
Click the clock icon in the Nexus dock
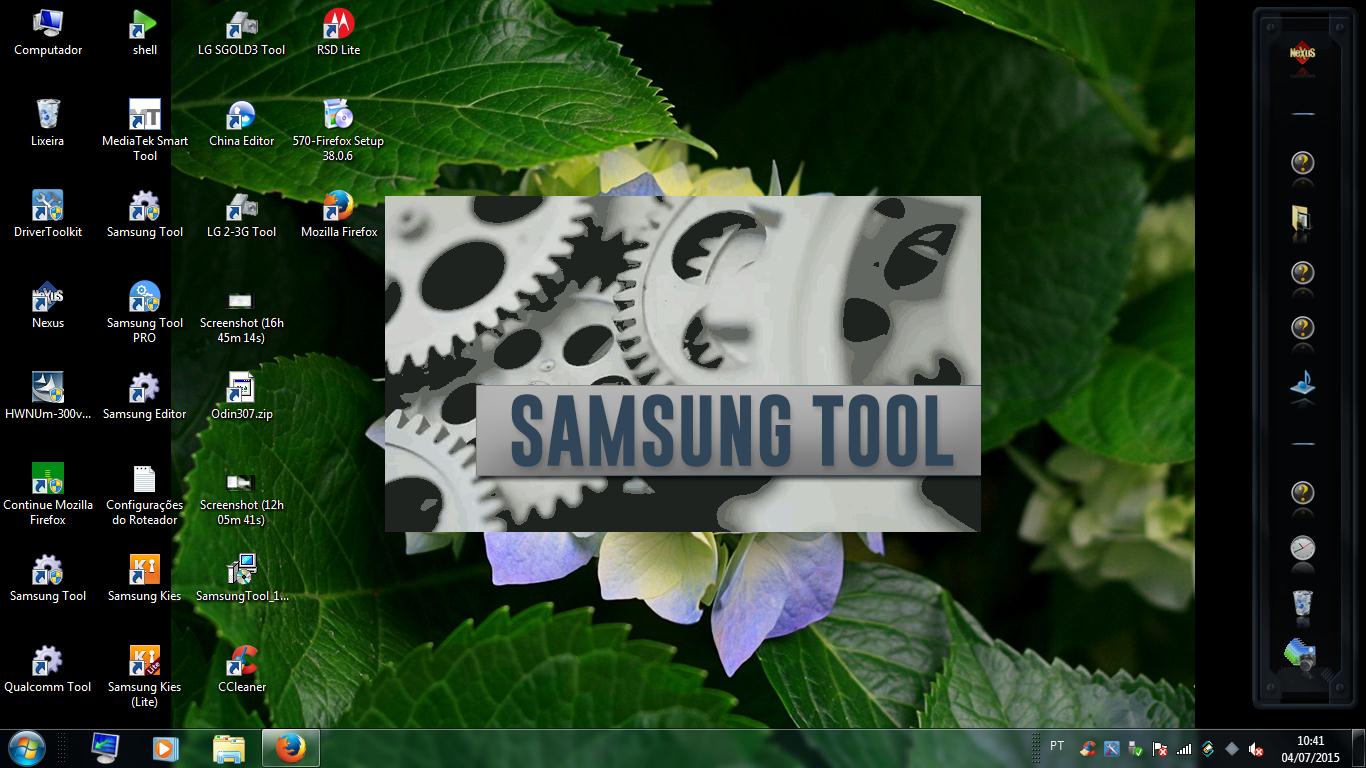point(1302,547)
